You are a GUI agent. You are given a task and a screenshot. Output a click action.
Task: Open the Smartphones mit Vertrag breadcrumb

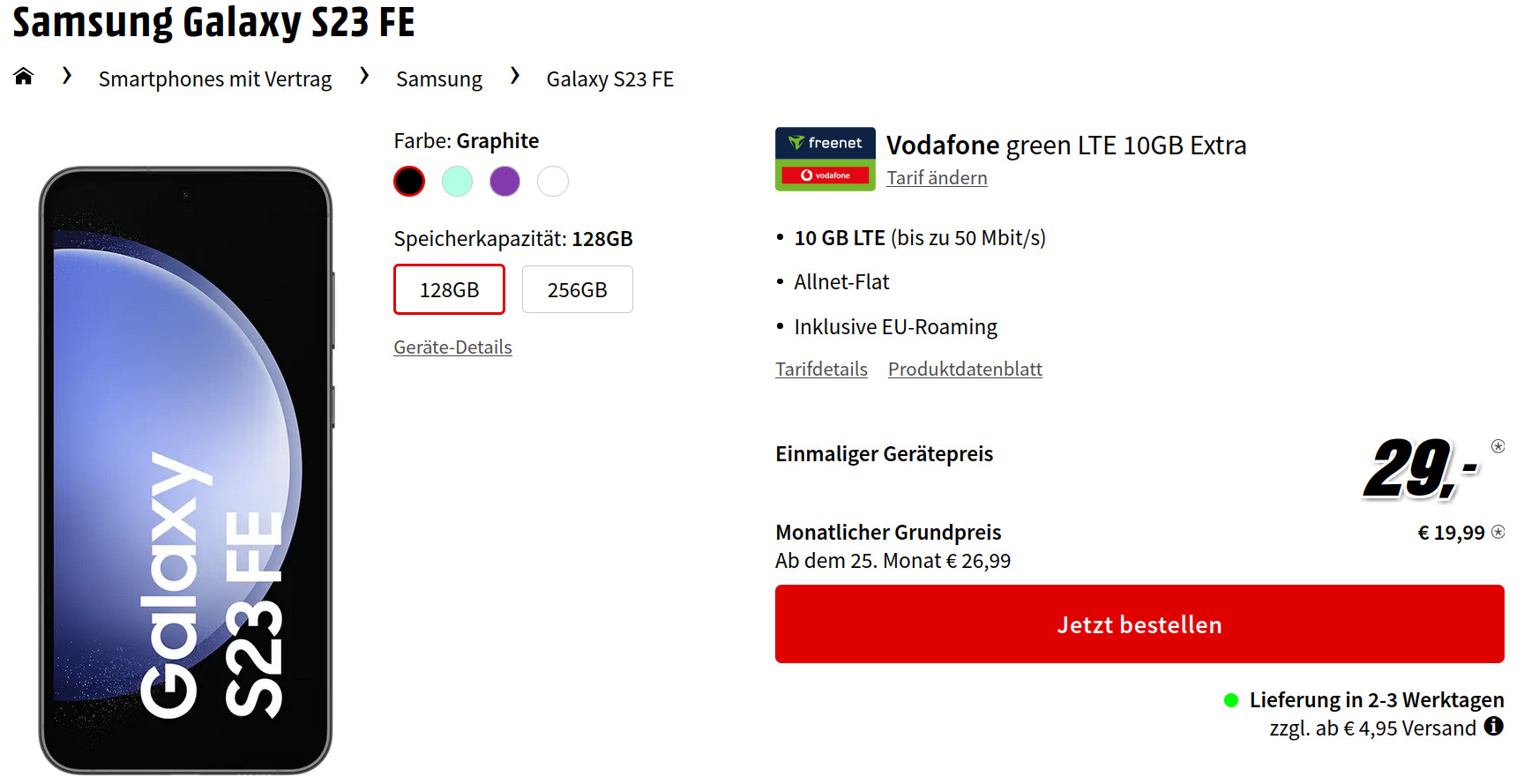[214, 78]
